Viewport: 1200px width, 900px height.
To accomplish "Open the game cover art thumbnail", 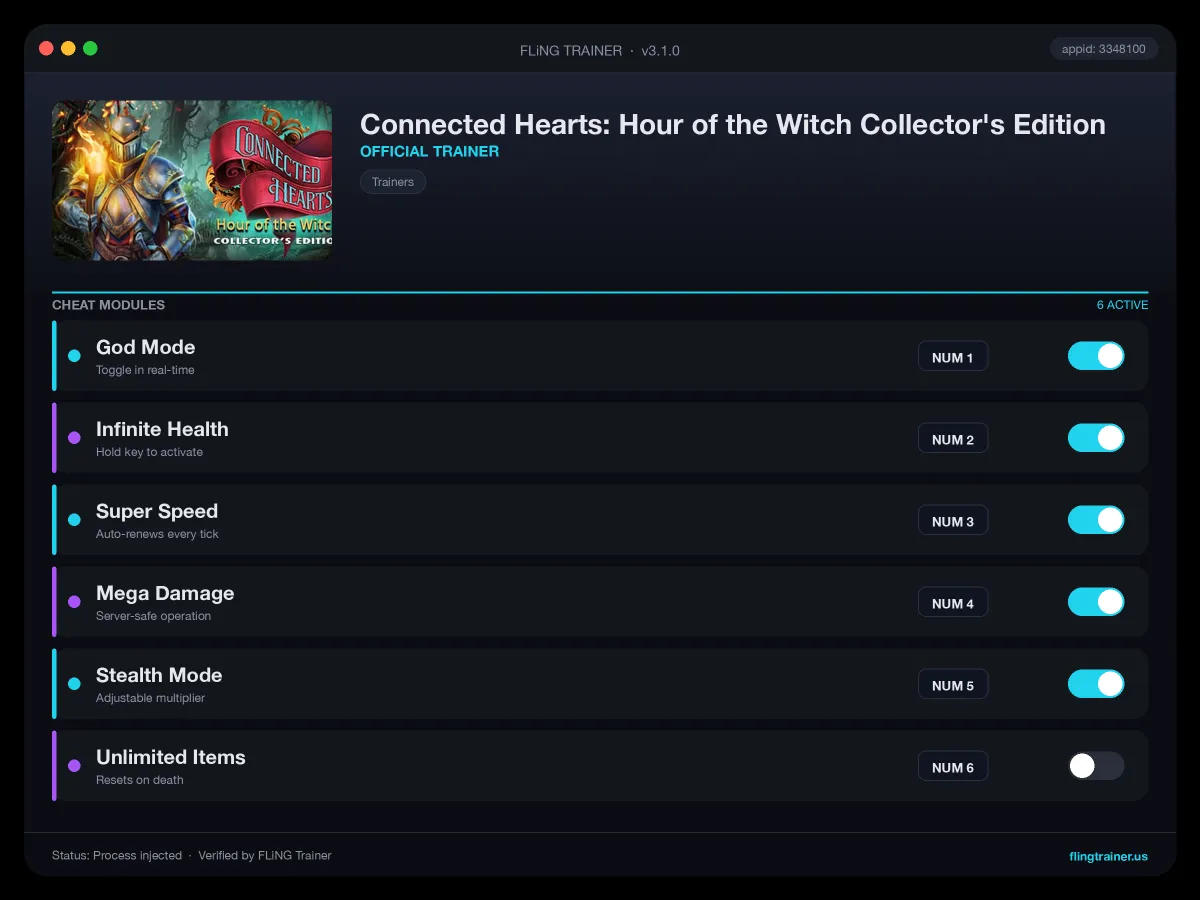I will (192, 180).
